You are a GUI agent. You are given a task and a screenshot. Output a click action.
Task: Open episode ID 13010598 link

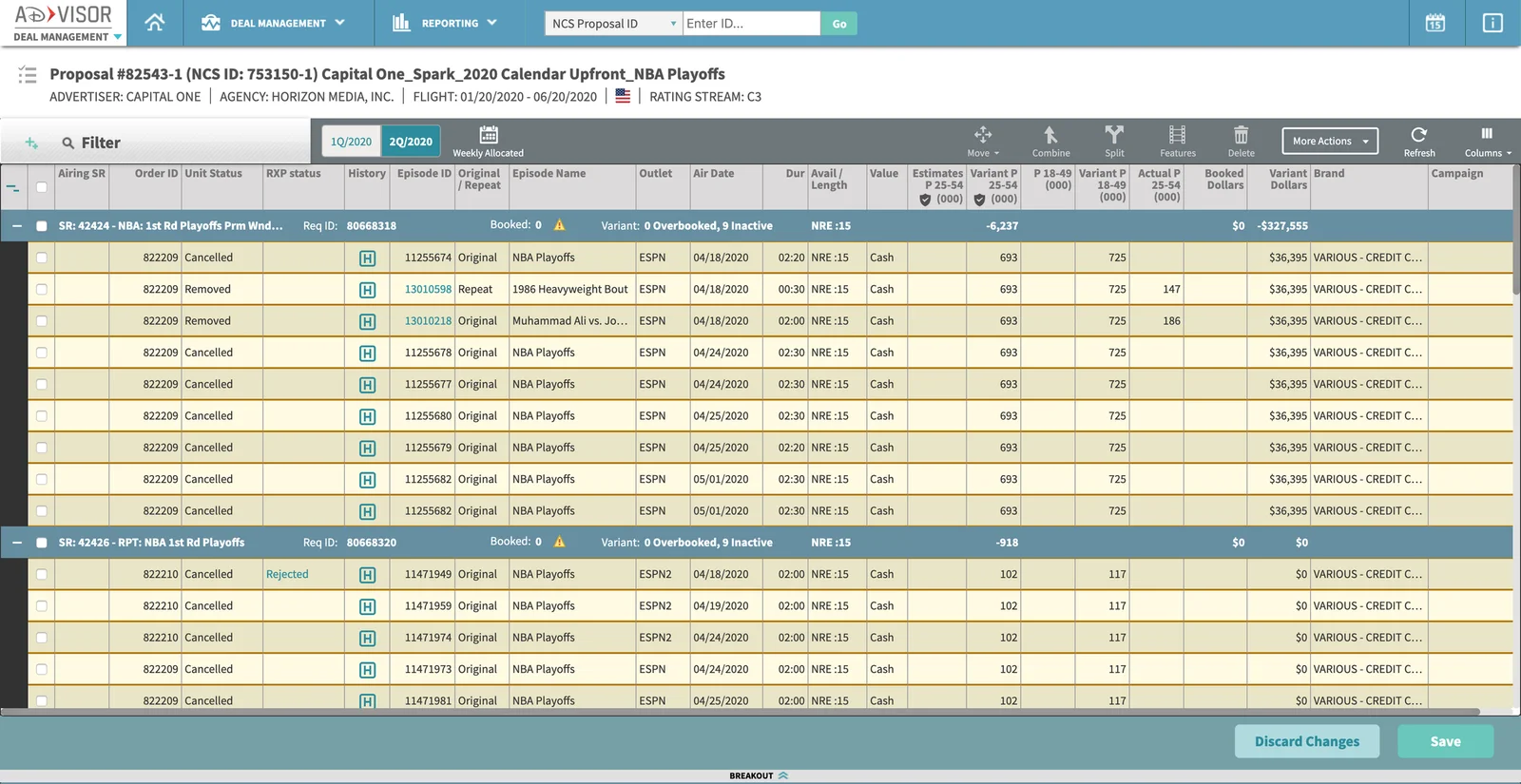point(428,289)
